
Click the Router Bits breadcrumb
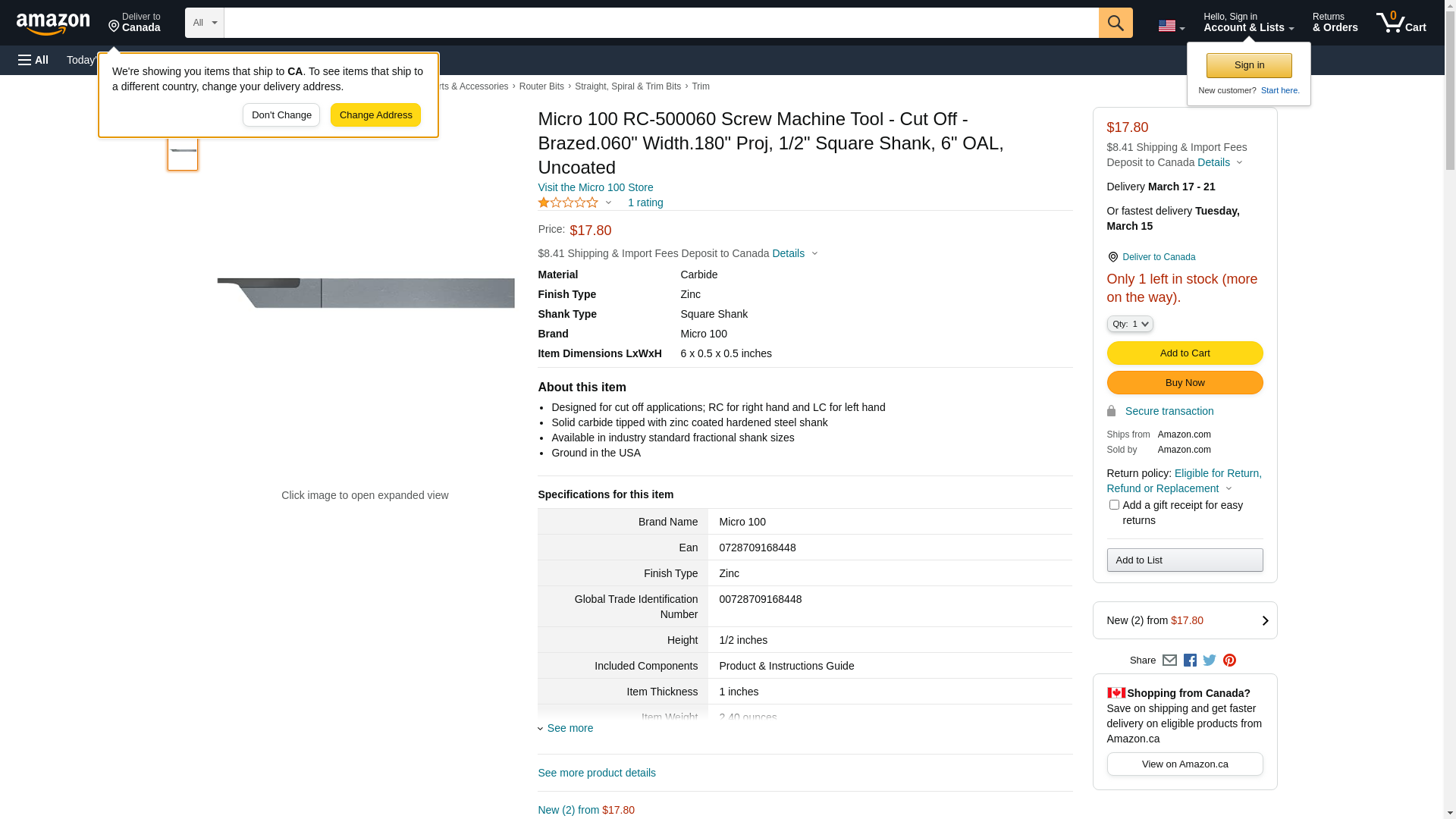click(541, 86)
